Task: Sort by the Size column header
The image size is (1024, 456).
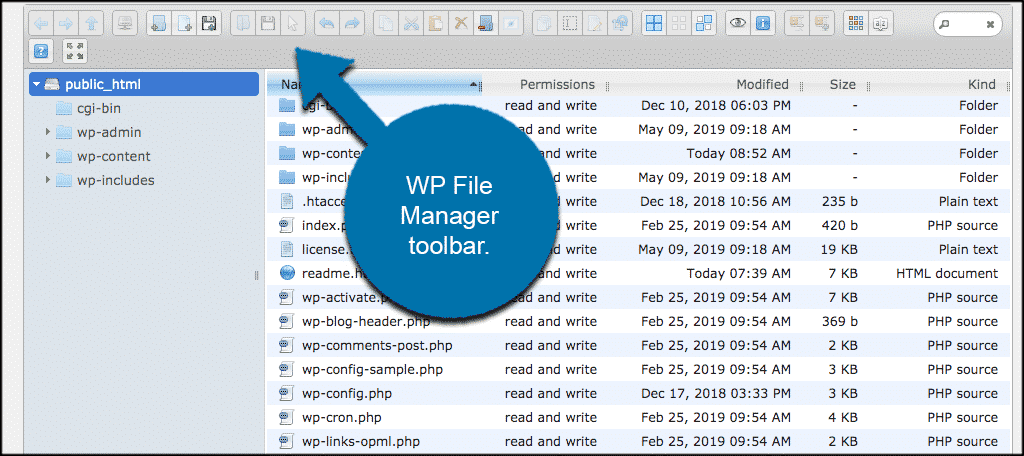Action: pos(842,84)
